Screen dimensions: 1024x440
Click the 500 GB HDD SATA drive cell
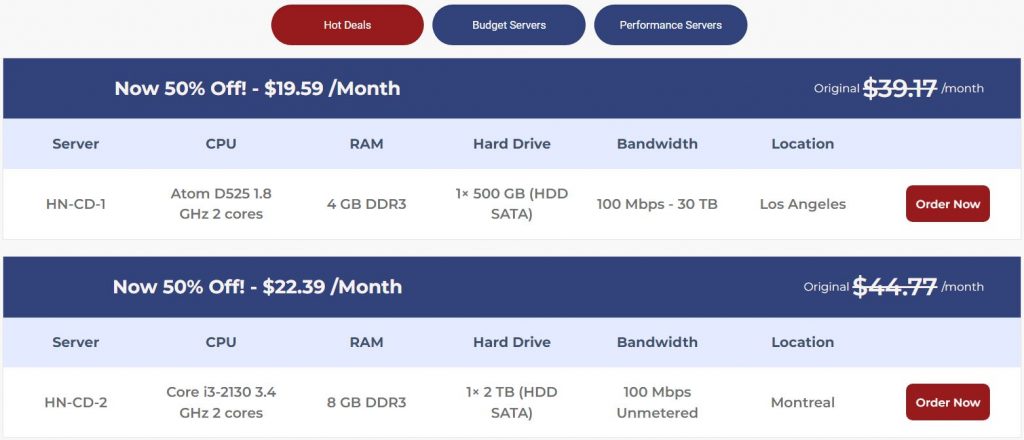point(512,204)
